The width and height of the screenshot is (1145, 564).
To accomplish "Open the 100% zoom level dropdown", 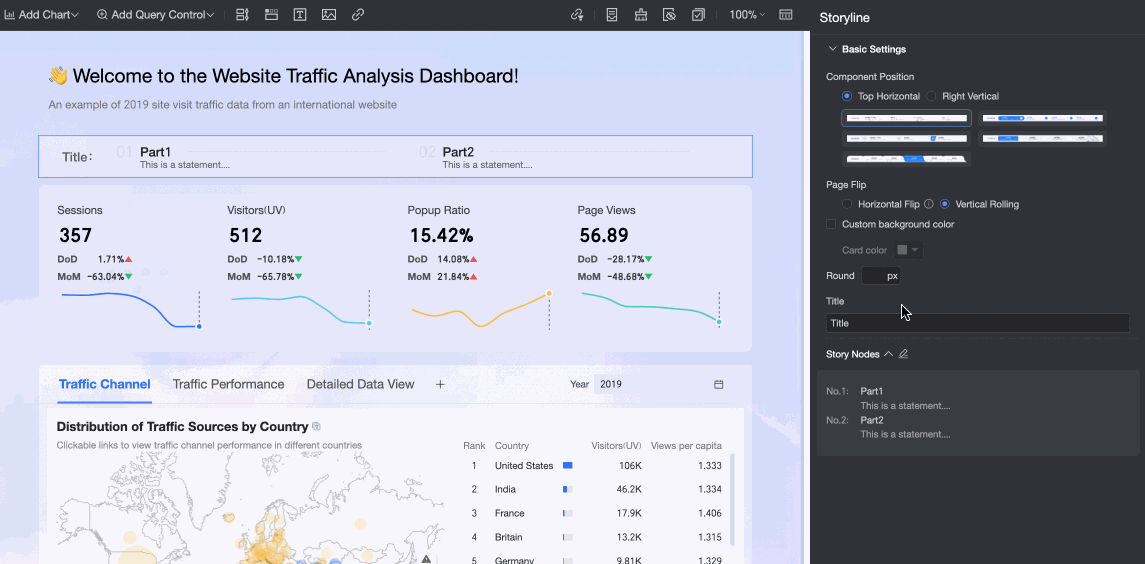I will click(x=746, y=15).
